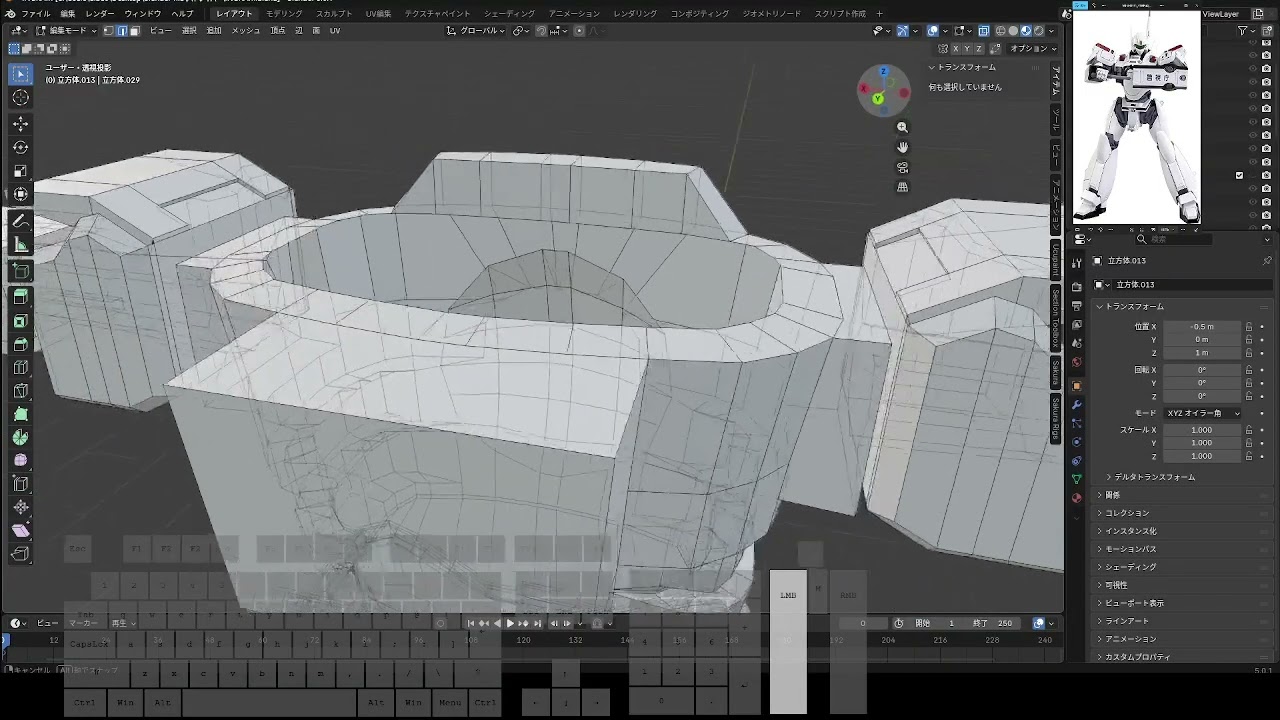Open the グローバル orientation dropdown
1280x720 pixels.
[476, 31]
